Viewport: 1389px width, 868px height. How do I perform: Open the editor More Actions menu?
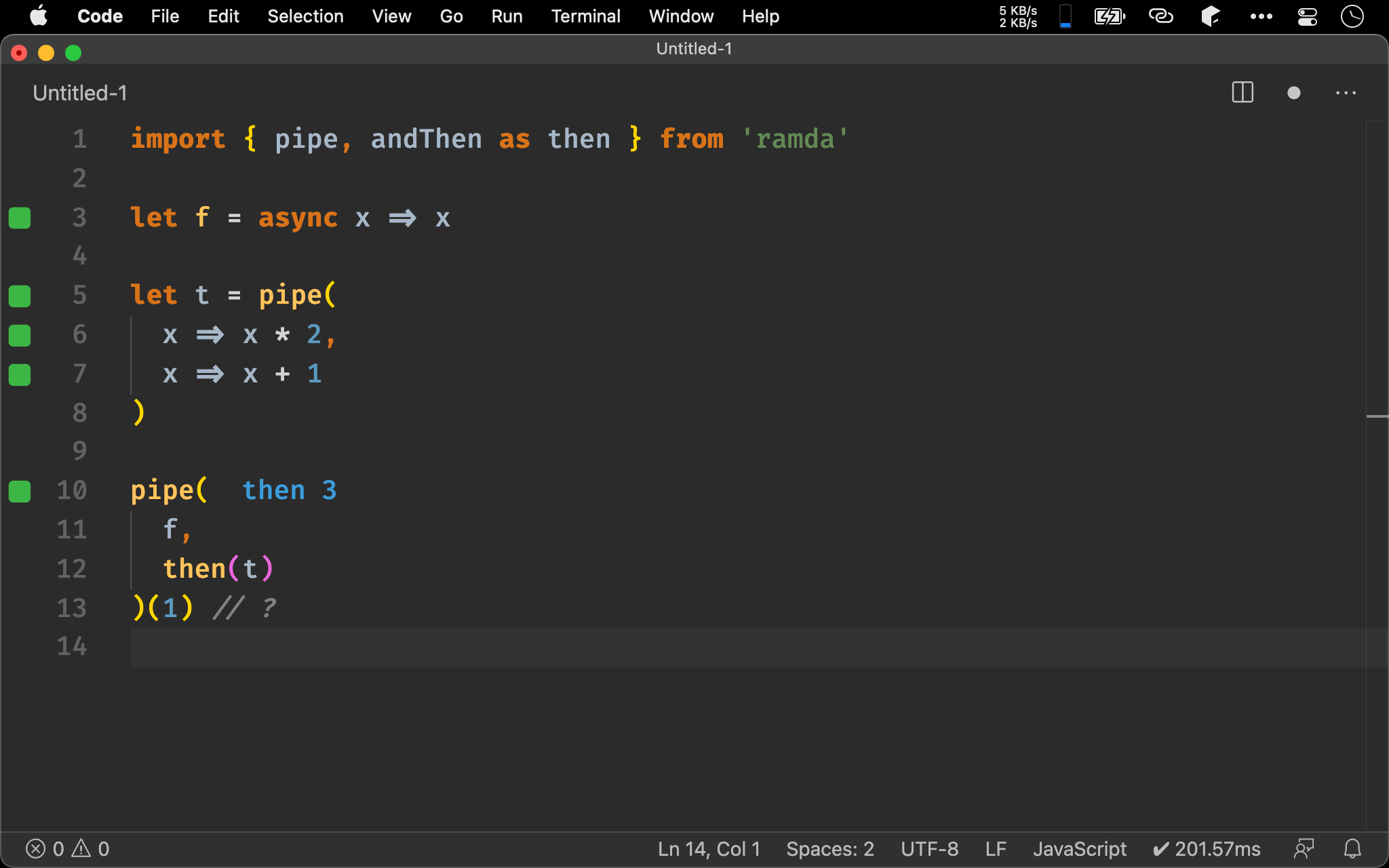click(x=1346, y=93)
